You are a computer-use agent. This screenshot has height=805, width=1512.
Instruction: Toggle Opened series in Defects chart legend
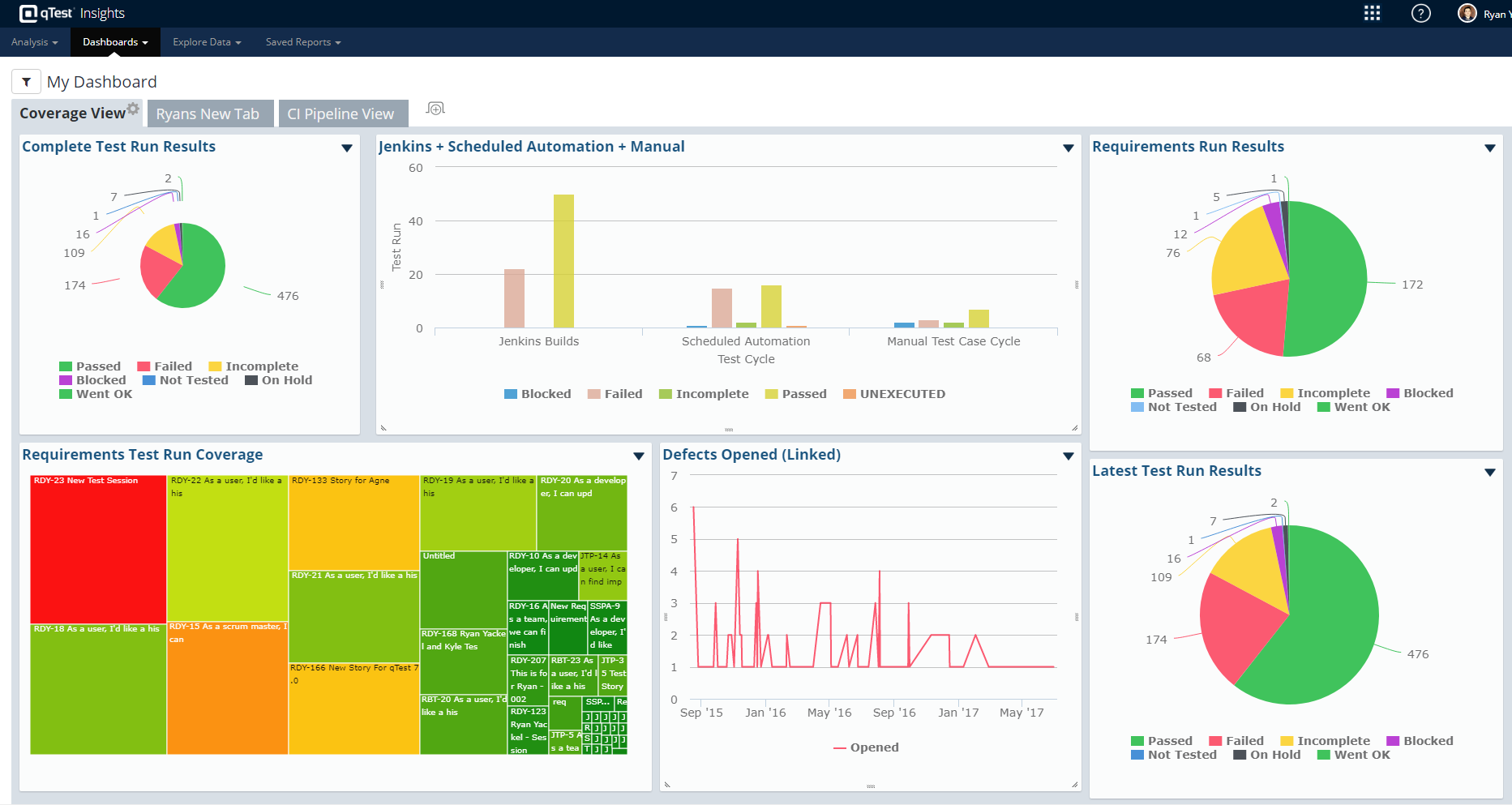point(866,747)
